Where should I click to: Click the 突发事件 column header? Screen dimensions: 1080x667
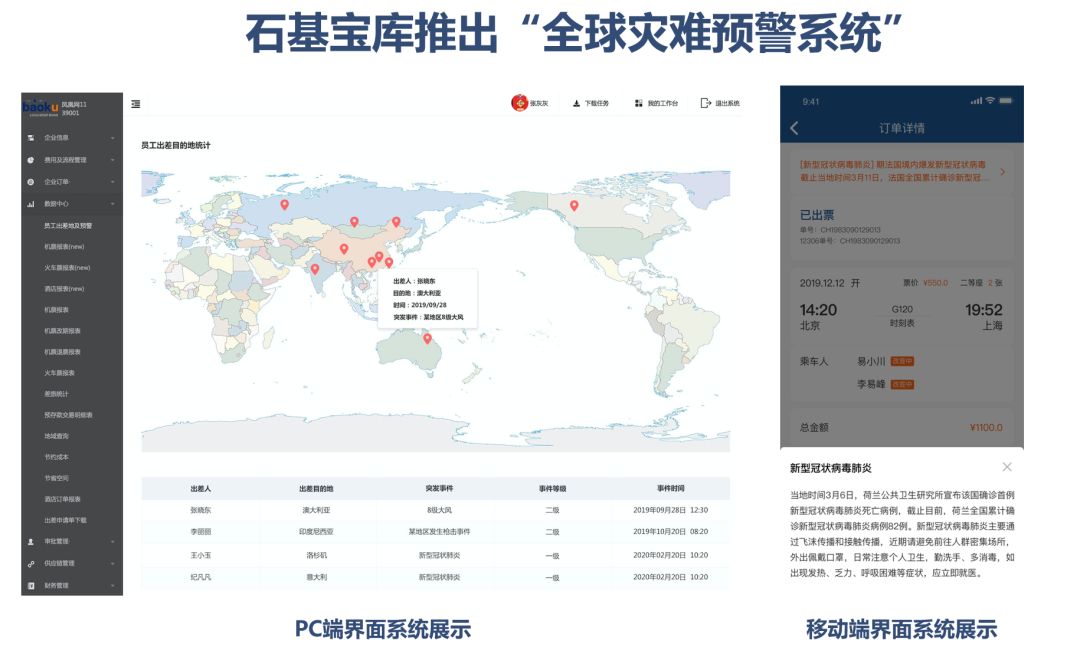pyautogui.click(x=439, y=489)
